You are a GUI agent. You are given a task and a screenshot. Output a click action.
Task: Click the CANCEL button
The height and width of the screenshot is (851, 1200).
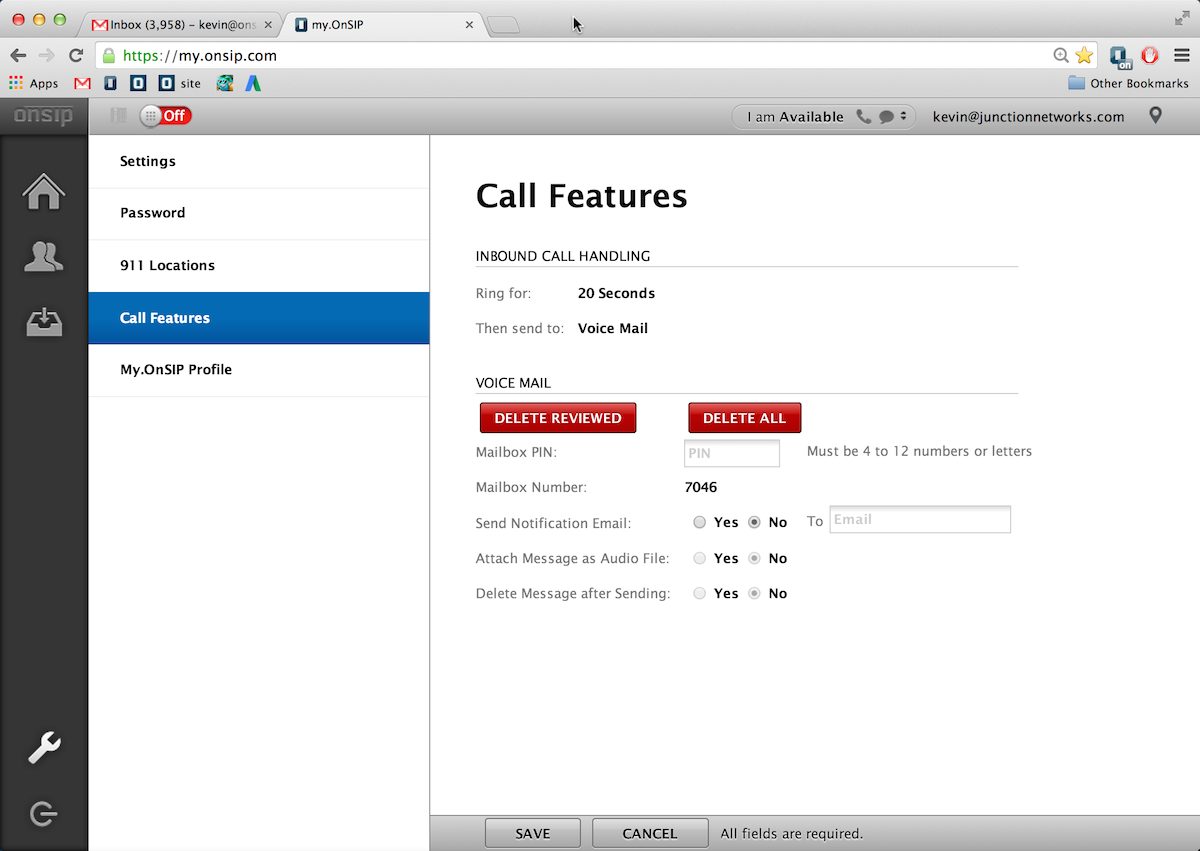650,833
